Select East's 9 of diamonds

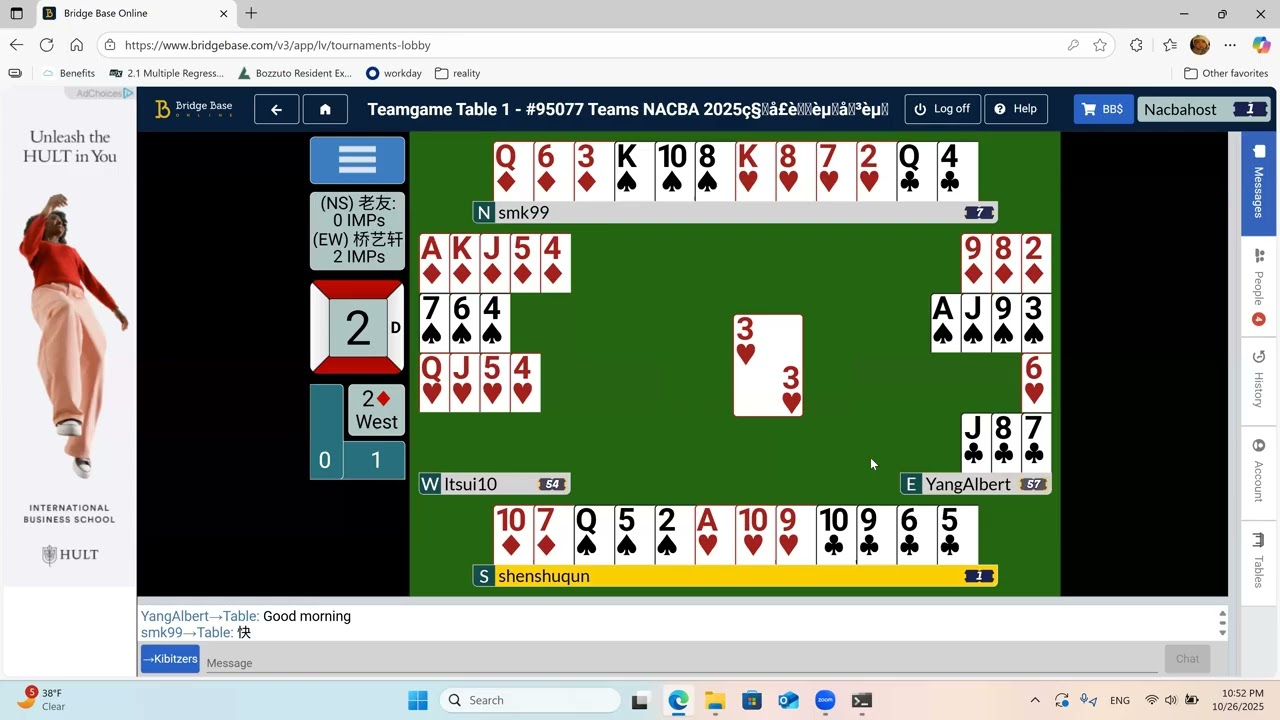976,263
